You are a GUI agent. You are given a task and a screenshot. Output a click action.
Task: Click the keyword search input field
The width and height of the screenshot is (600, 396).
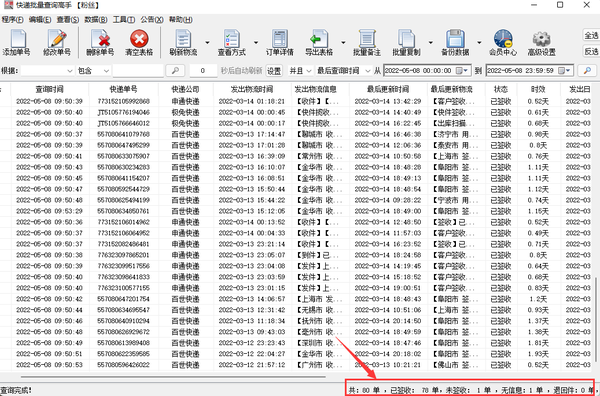tap(138, 71)
